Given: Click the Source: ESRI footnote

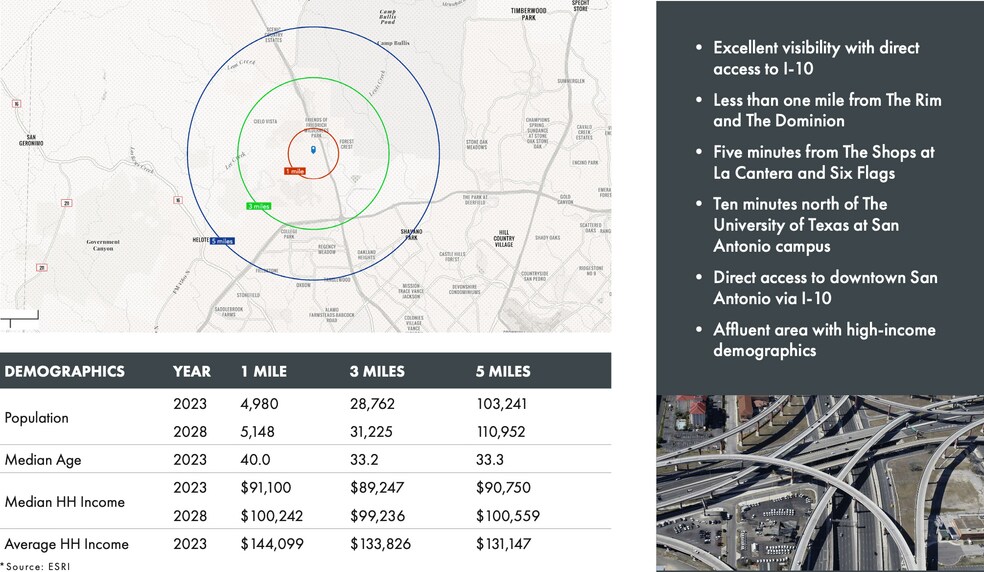Looking at the screenshot, I should point(36,566).
